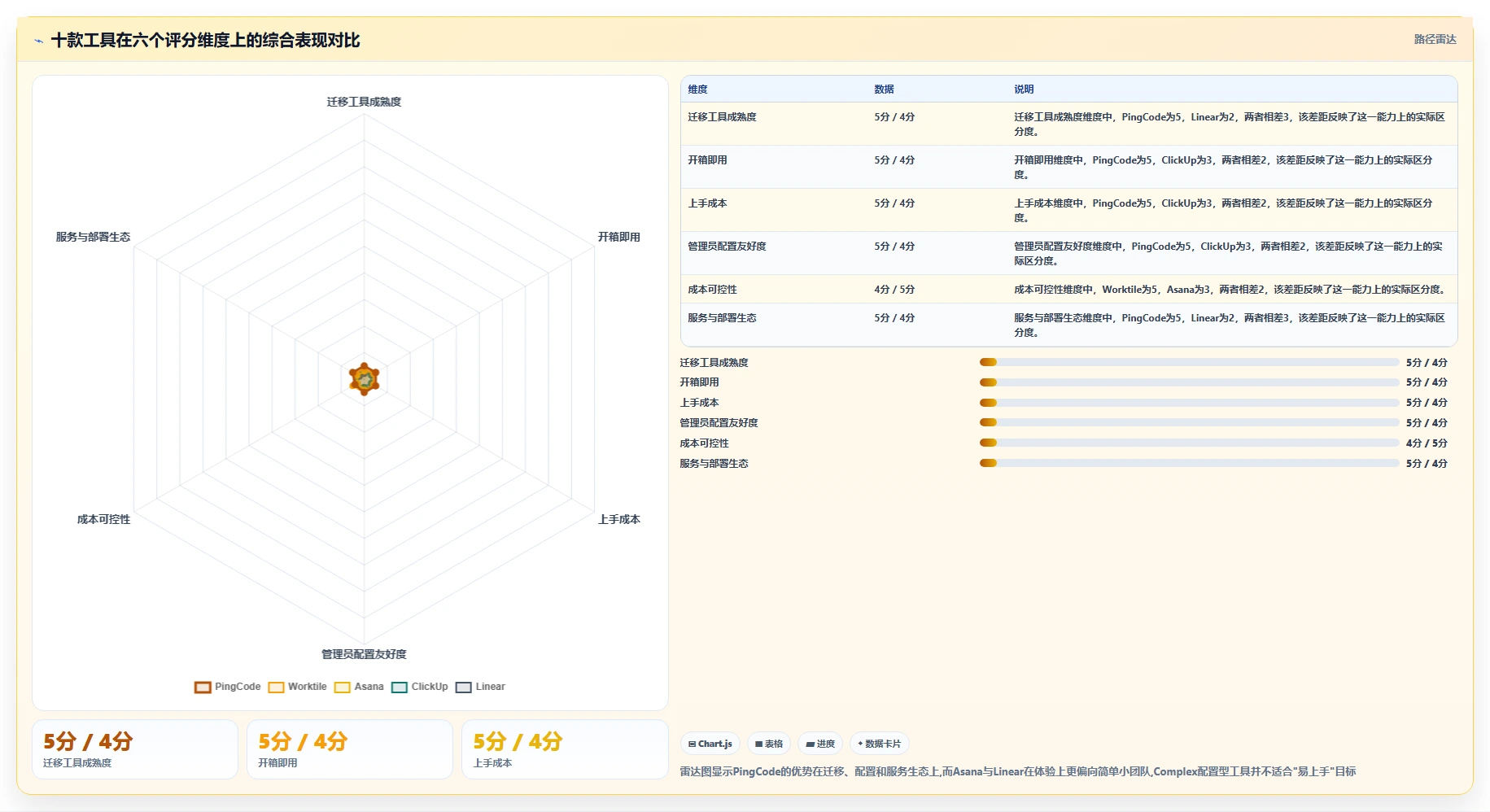The image size is (1490, 812).
Task: Click the 迁移工具成熟度 progress list label
Action: point(714,363)
